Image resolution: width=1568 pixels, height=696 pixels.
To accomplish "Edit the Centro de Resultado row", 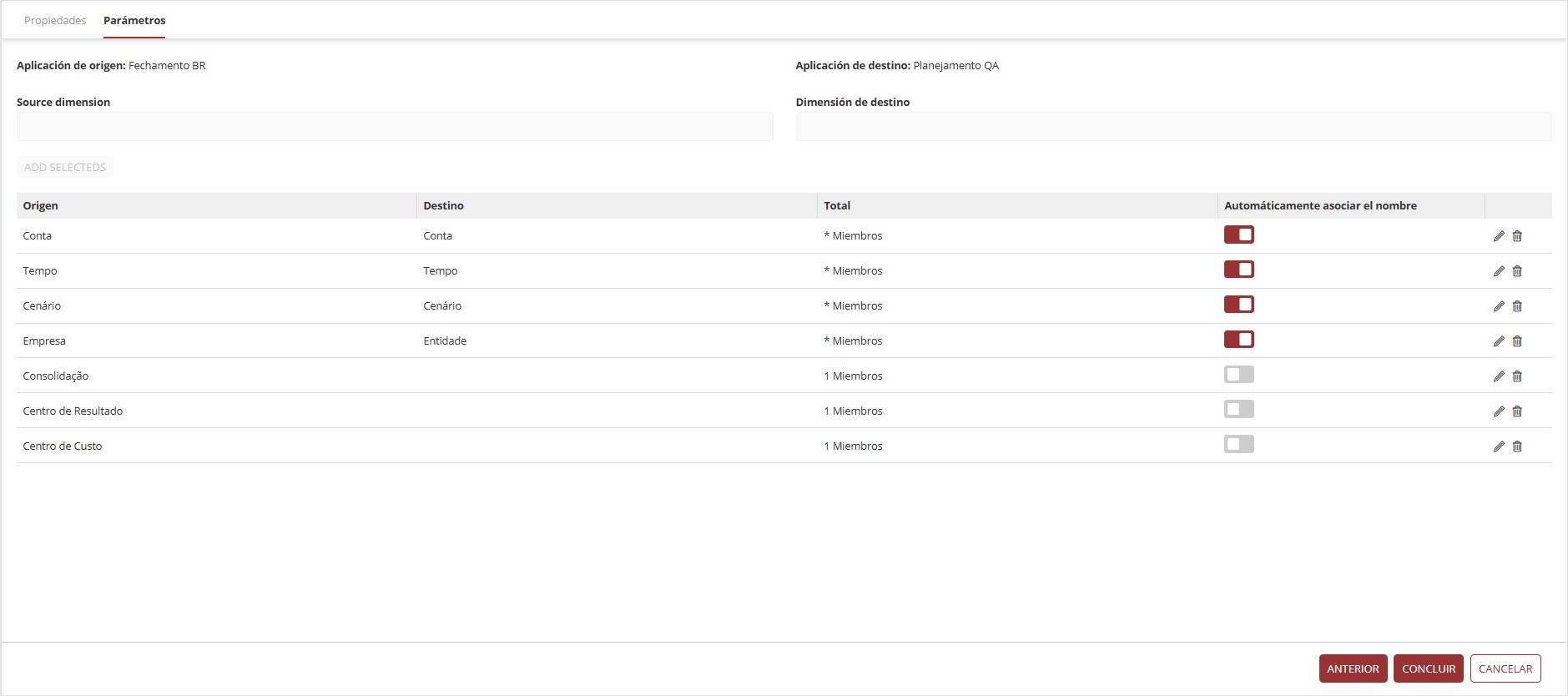I will pos(1499,411).
